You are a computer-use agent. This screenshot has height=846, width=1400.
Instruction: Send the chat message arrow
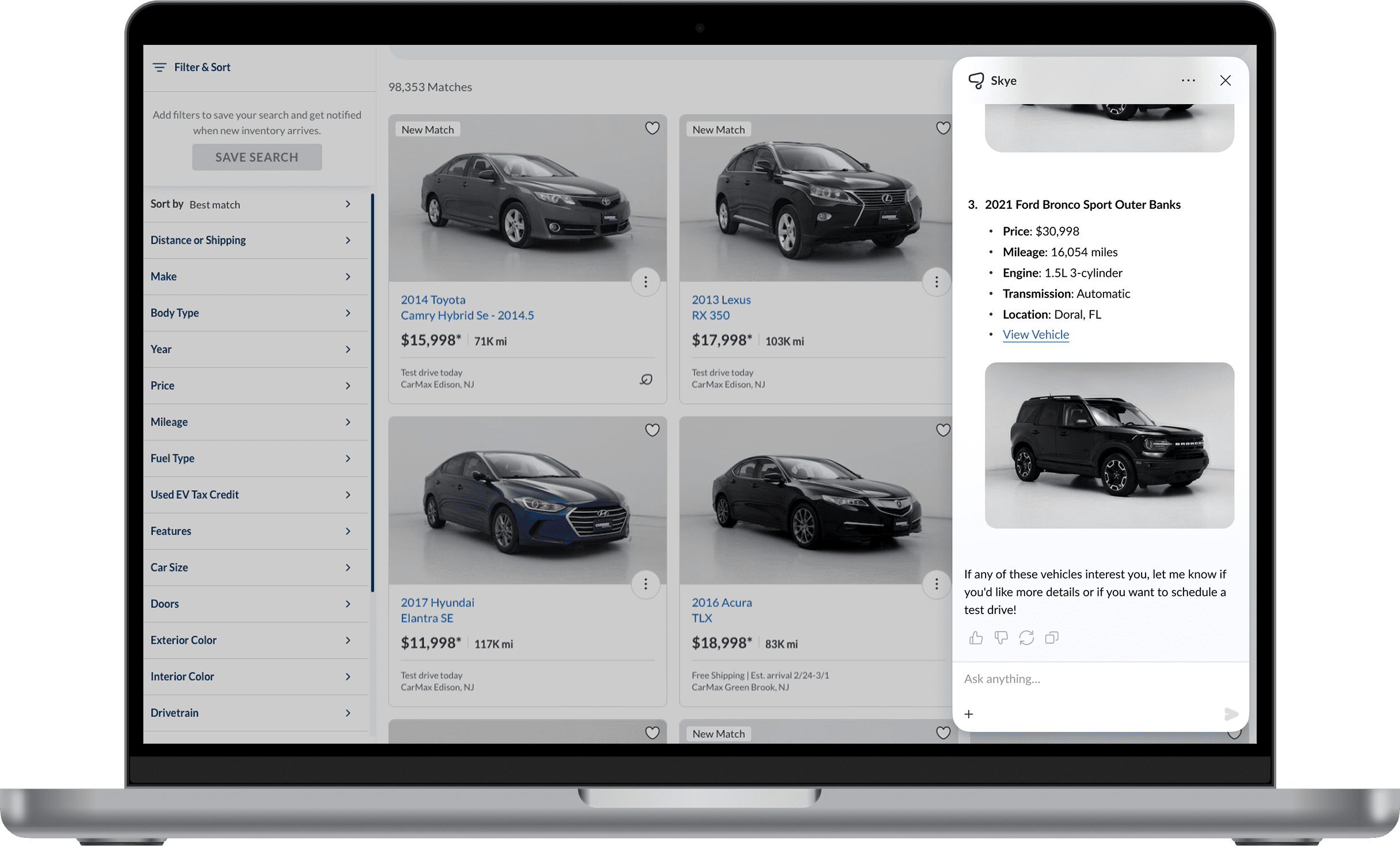[1231, 714]
